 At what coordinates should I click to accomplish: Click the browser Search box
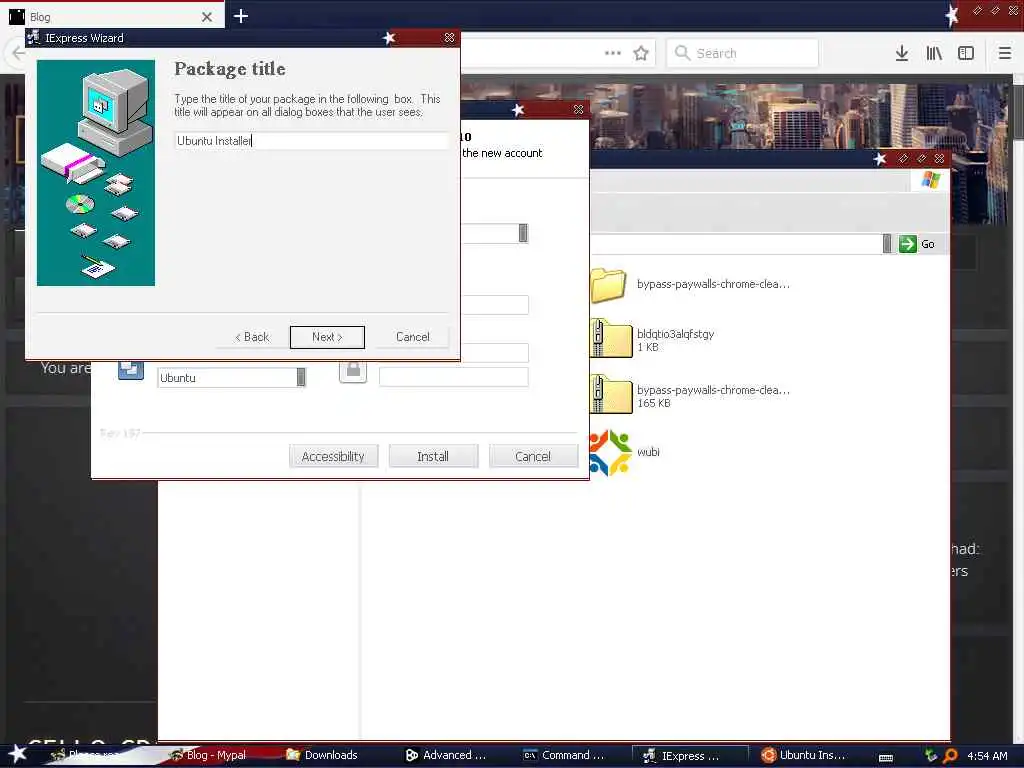point(743,53)
